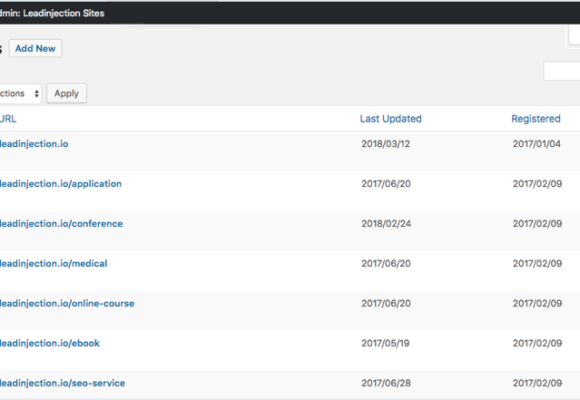580x400 pixels.
Task: Select the 2018/03/12 last updated cell
Action: click(x=385, y=144)
